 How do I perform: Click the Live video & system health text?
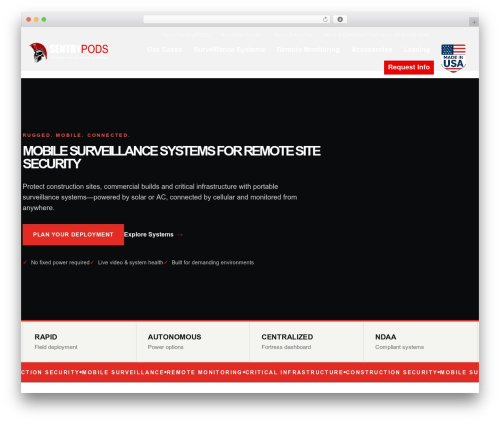pyautogui.click(x=130, y=263)
